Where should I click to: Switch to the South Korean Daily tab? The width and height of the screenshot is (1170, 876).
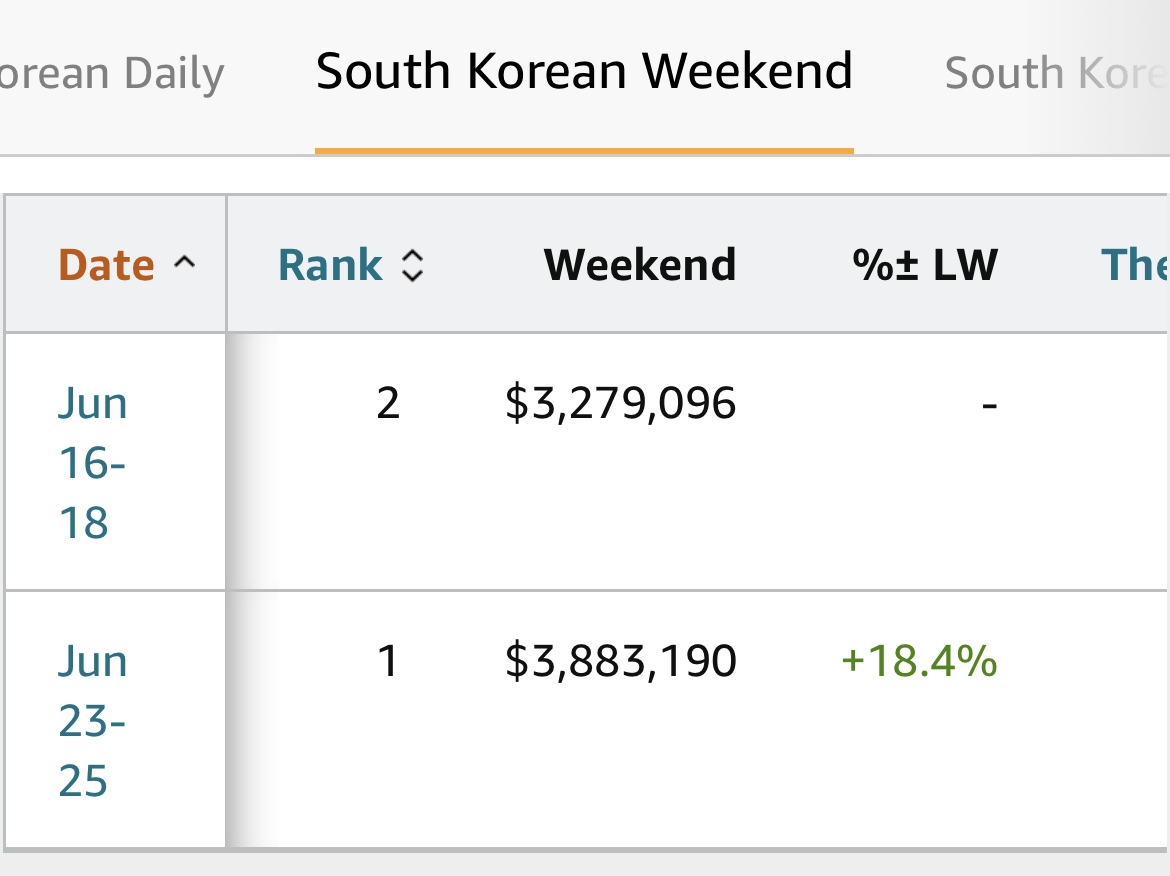110,74
